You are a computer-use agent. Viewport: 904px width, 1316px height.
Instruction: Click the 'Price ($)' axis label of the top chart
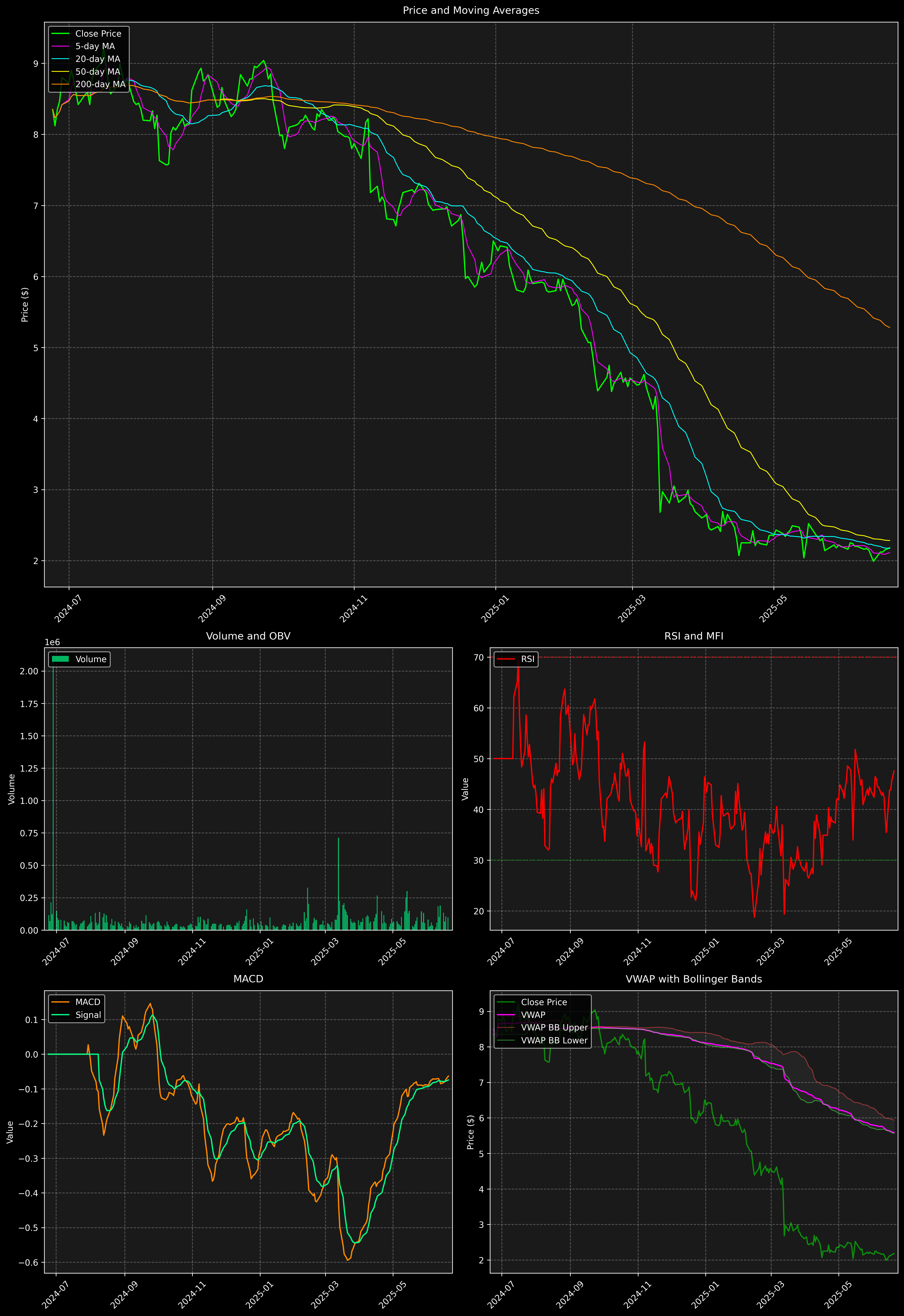(25, 305)
